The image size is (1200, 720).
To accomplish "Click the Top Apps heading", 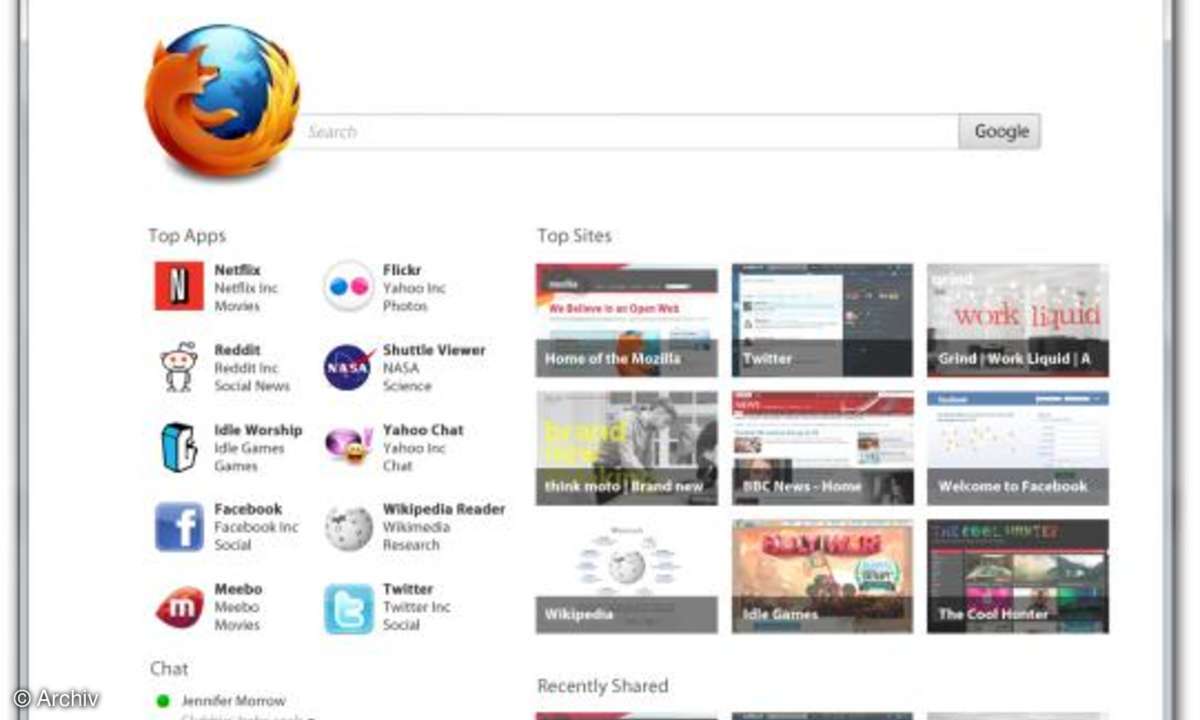I will [187, 236].
